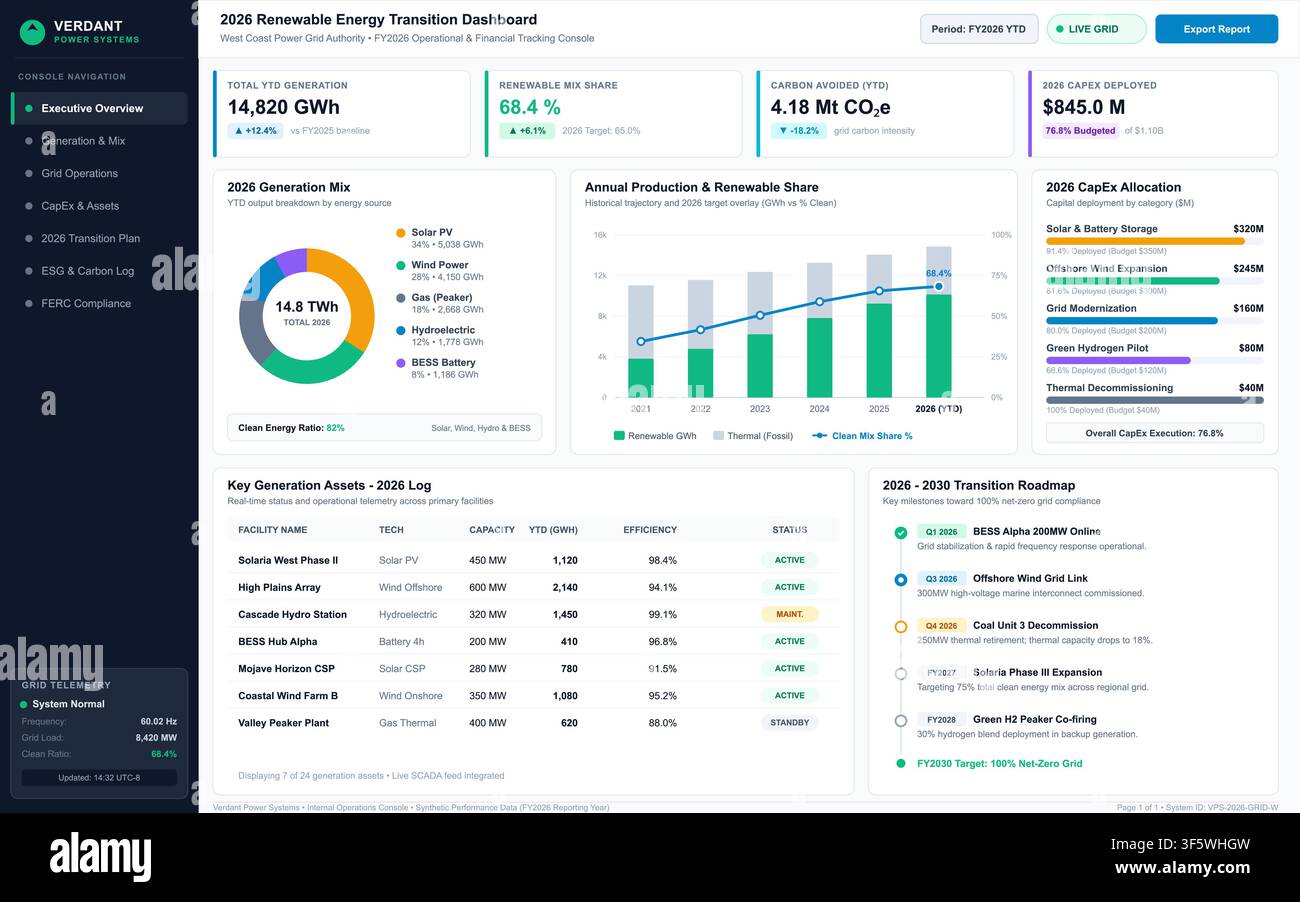1300x902 pixels.
Task: Click the Hydroelectric blue legend dot
Action: pos(401,330)
